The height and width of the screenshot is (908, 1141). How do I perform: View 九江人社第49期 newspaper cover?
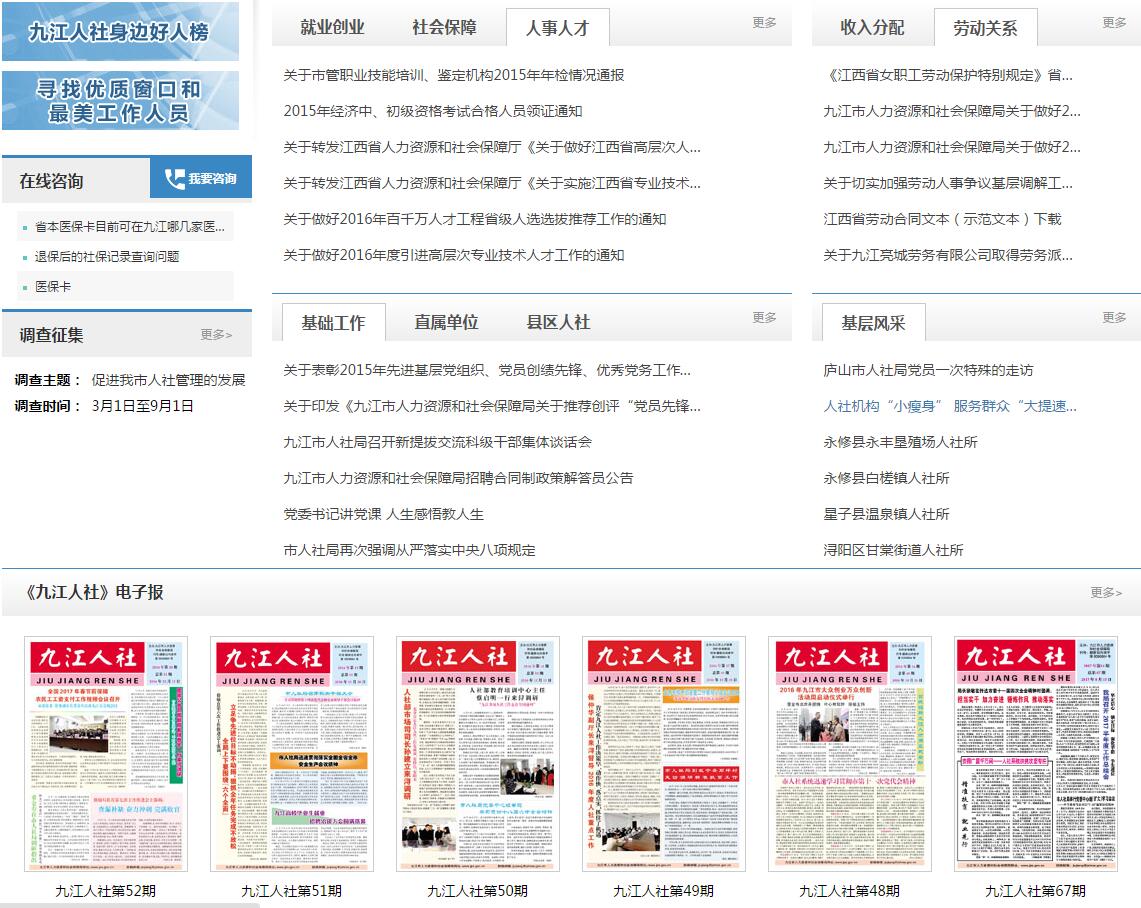coord(664,754)
